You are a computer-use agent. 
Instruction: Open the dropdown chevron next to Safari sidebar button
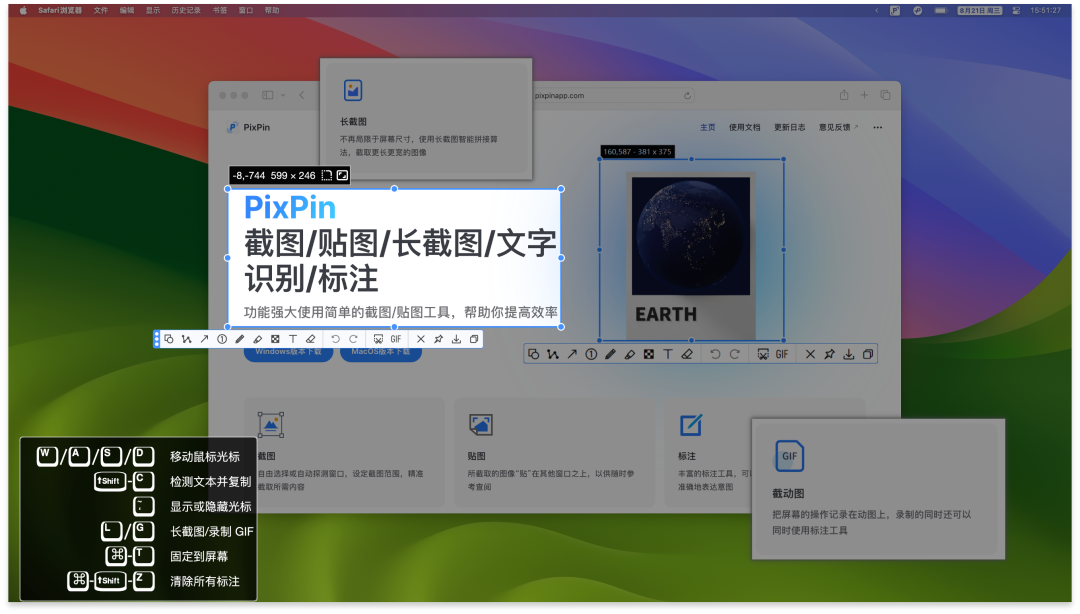coord(283,95)
